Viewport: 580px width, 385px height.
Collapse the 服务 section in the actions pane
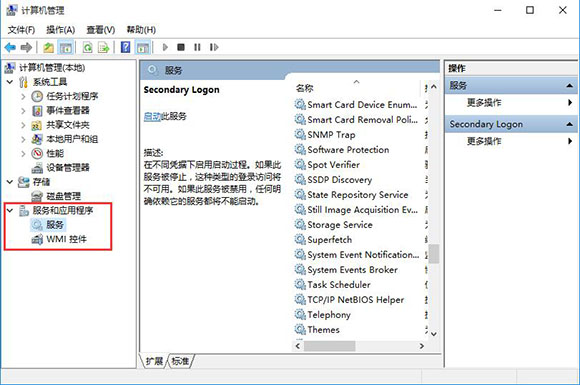(x=569, y=86)
